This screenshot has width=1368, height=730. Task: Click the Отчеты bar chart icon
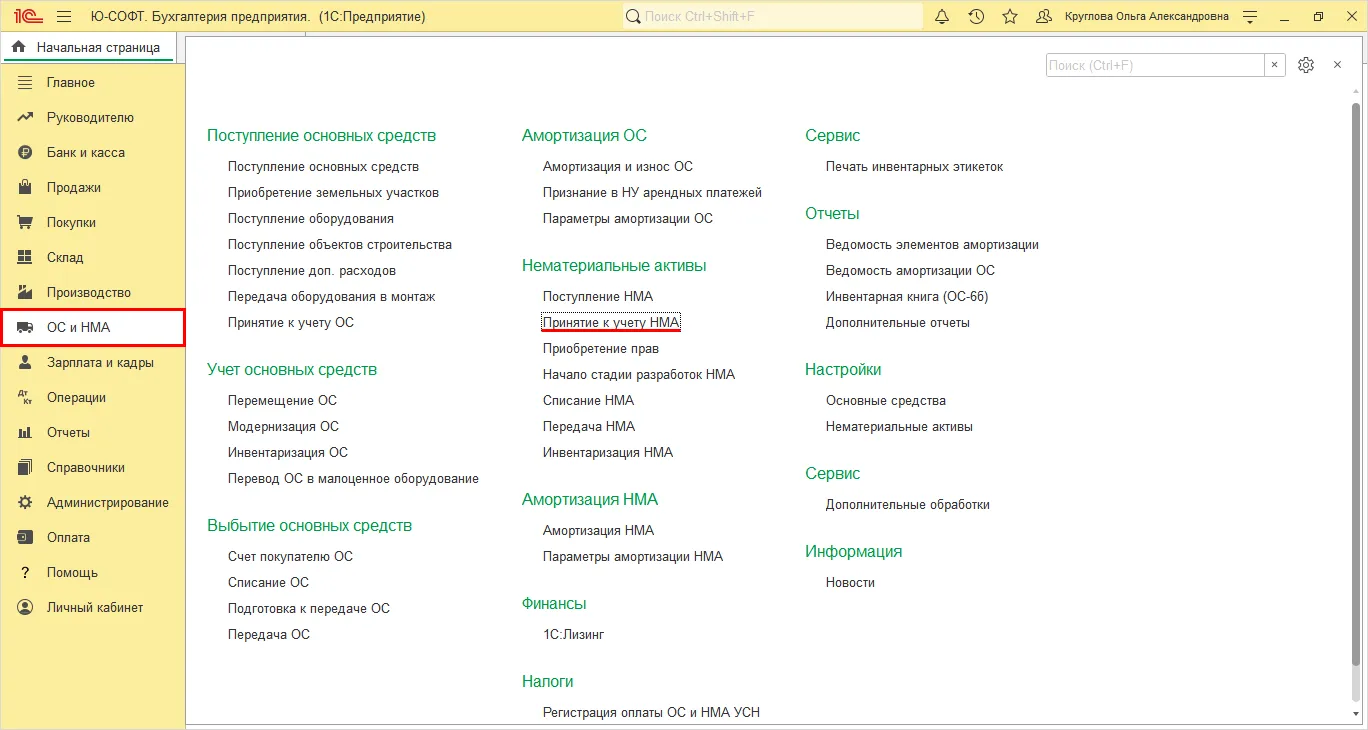tap(26, 433)
